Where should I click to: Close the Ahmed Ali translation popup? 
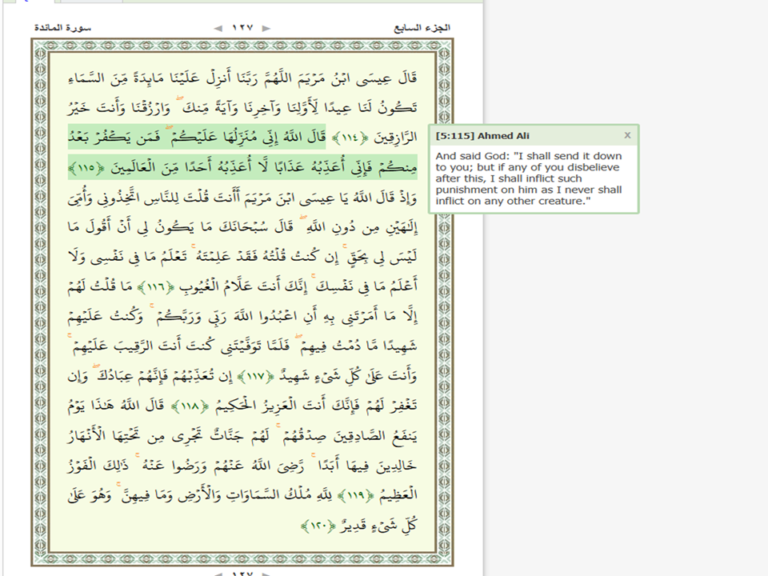click(627, 135)
